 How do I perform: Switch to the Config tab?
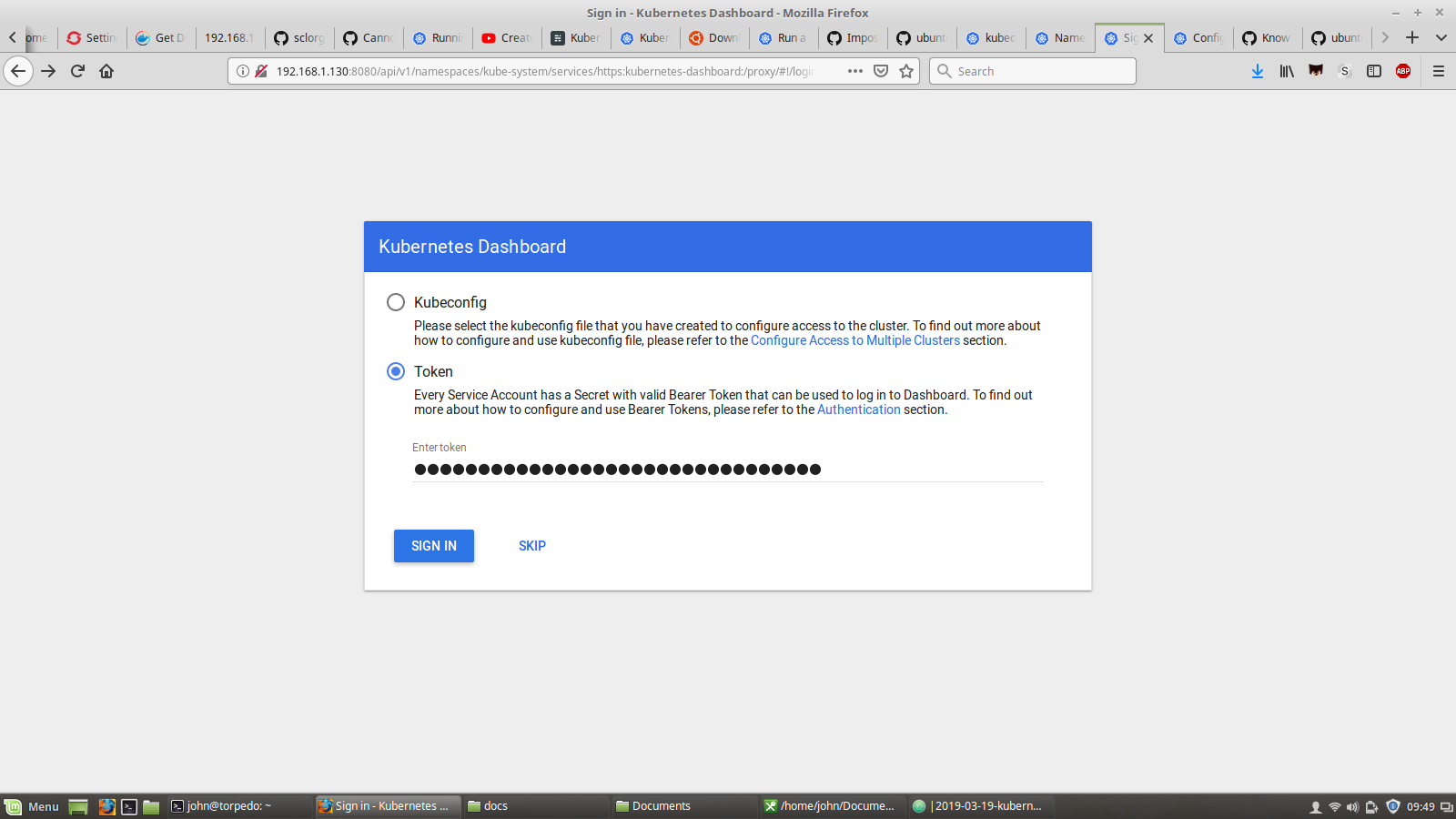(x=1198, y=37)
